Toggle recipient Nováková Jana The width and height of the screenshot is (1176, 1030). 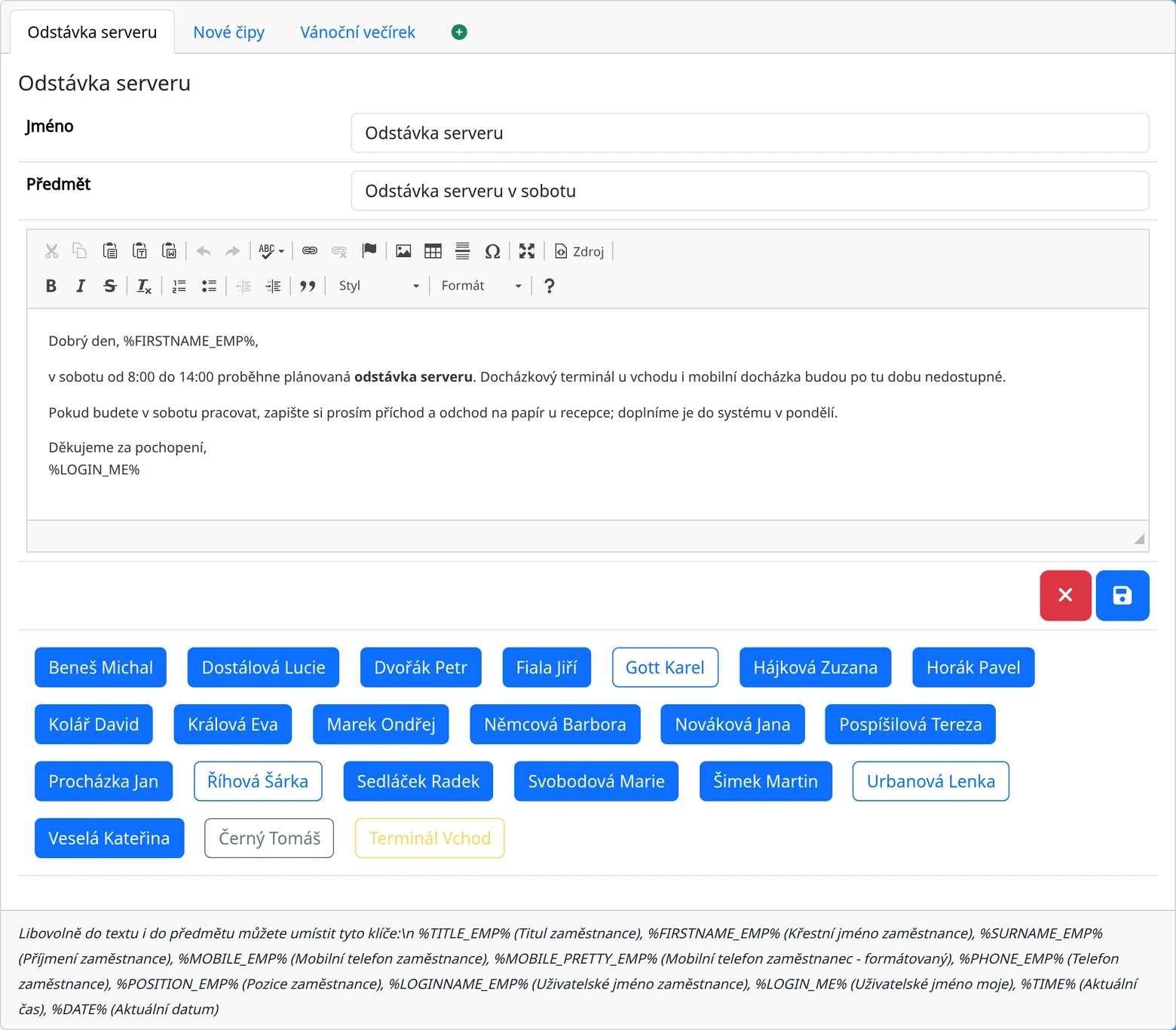(x=733, y=725)
